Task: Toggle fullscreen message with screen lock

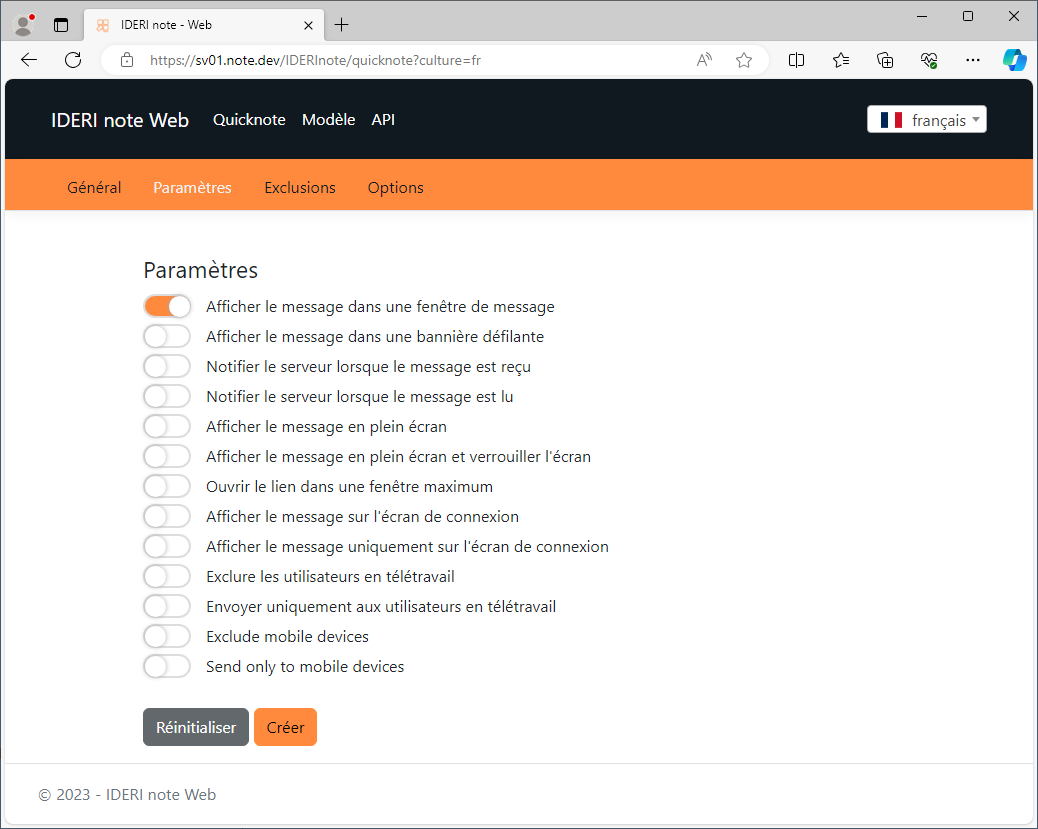Action: (x=167, y=456)
